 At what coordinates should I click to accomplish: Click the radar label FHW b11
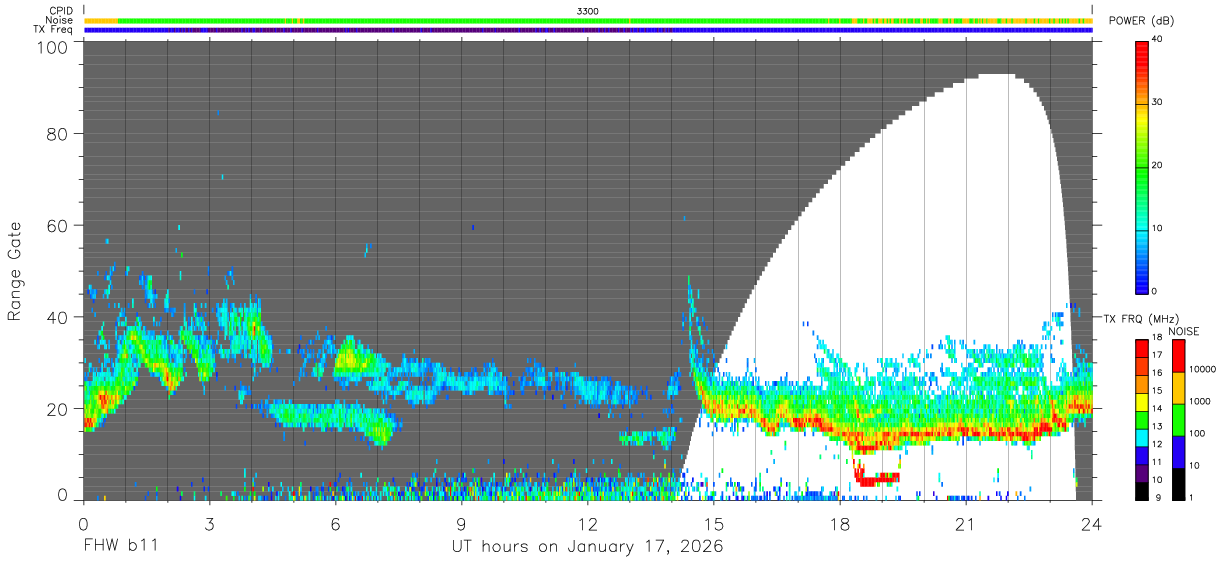[120, 547]
